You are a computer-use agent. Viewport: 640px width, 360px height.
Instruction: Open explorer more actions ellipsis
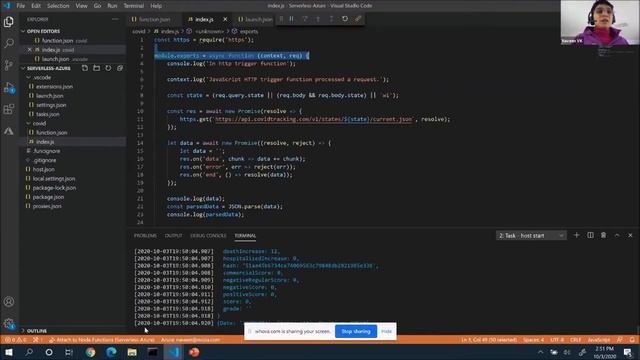[115, 19]
